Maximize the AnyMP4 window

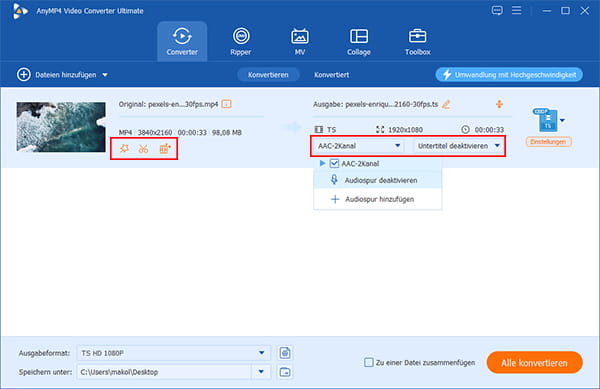click(565, 11)
